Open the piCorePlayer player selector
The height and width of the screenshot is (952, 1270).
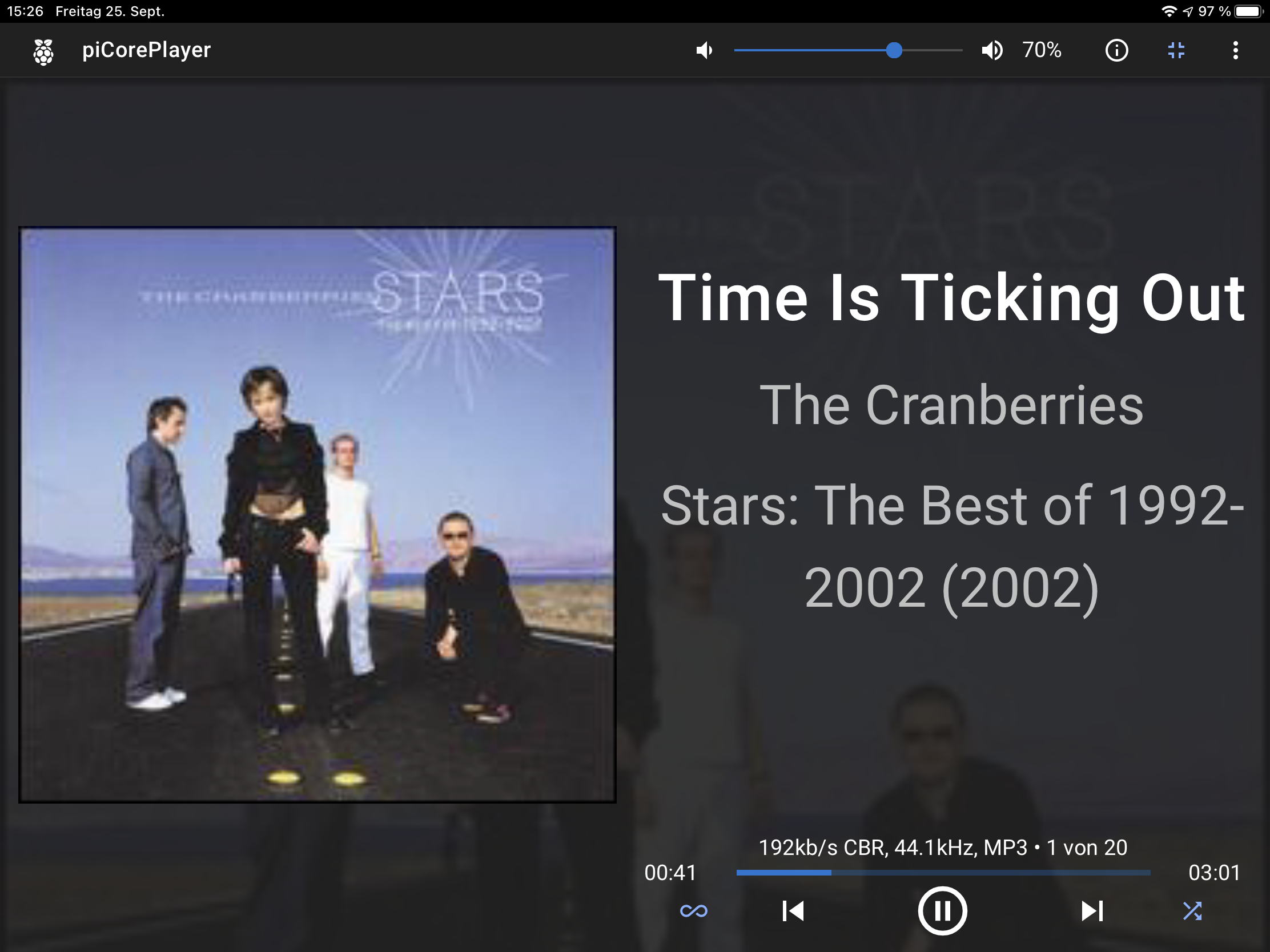146,50
